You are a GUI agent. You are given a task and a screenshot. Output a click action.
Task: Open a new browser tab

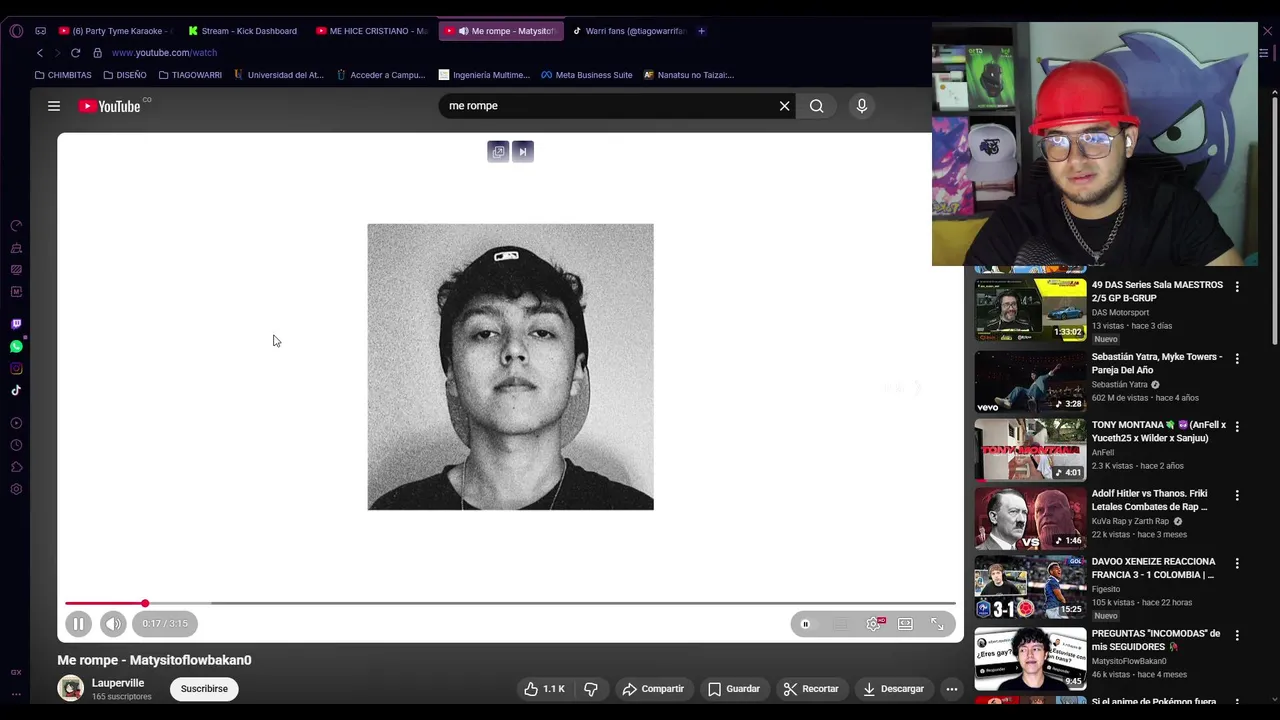(701, 31)
